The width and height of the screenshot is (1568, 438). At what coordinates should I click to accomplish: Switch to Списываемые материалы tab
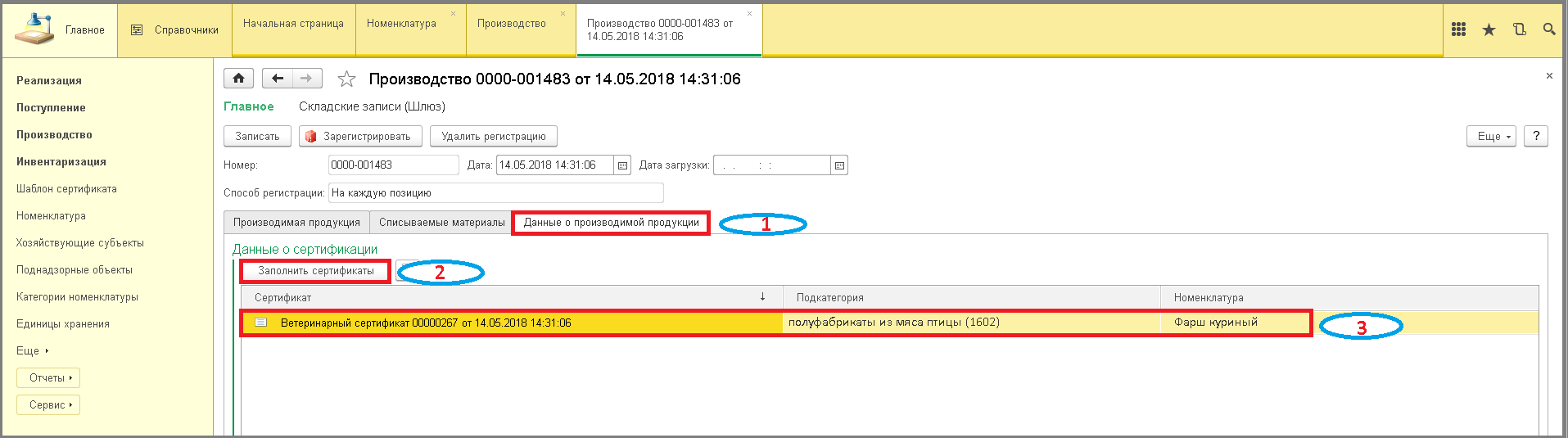coord(442,222)
